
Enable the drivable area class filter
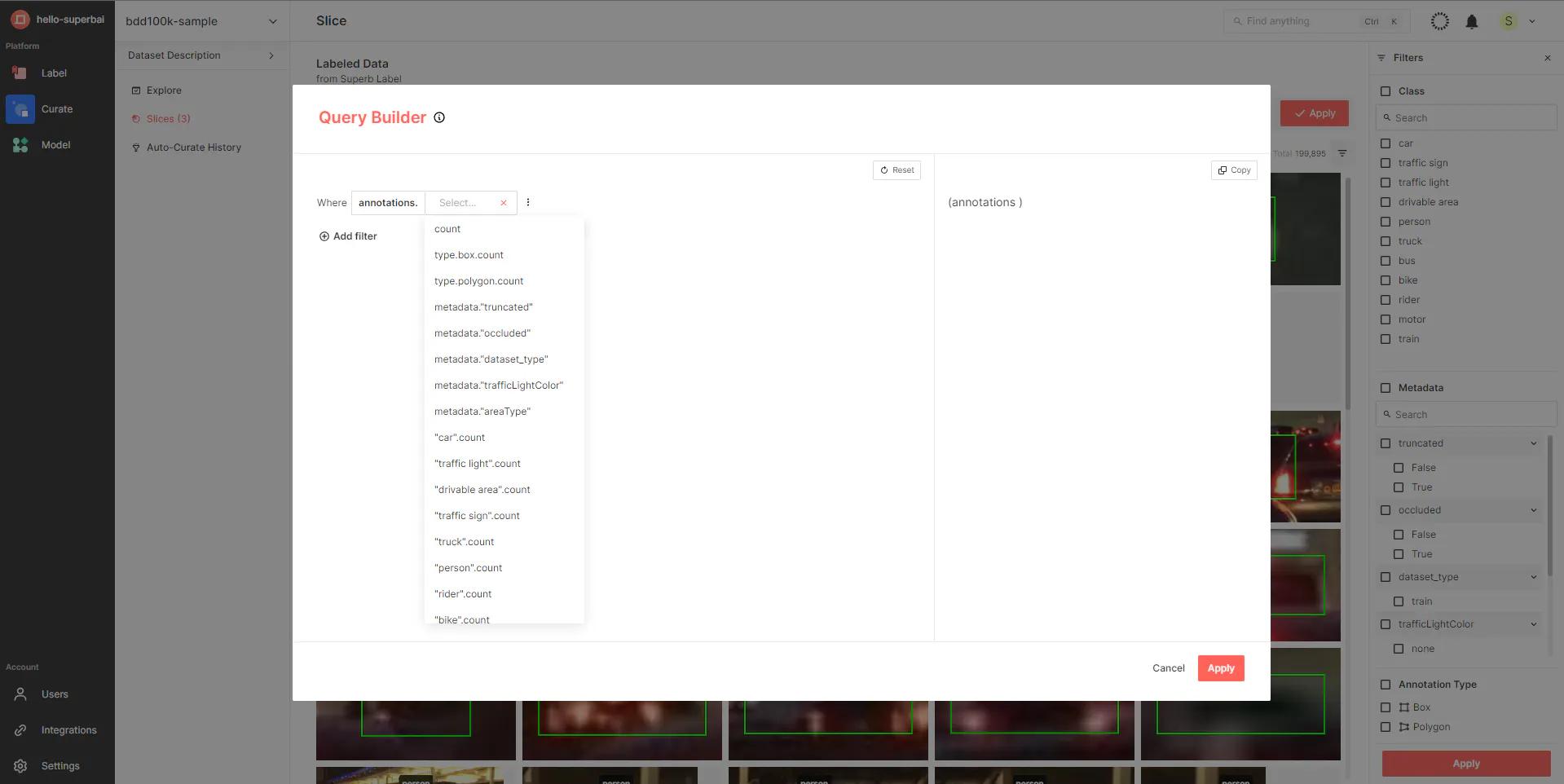(x=1386, y=202)
